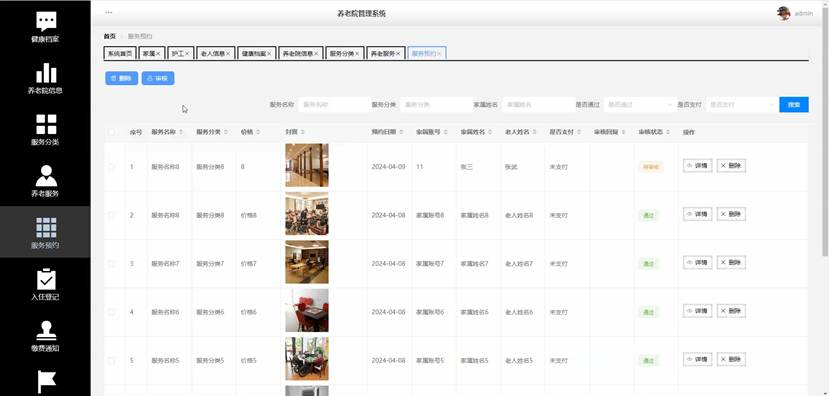Click the 待审核 status tag in row 1
Screen dimensions: 829x396
pos(650,167)
